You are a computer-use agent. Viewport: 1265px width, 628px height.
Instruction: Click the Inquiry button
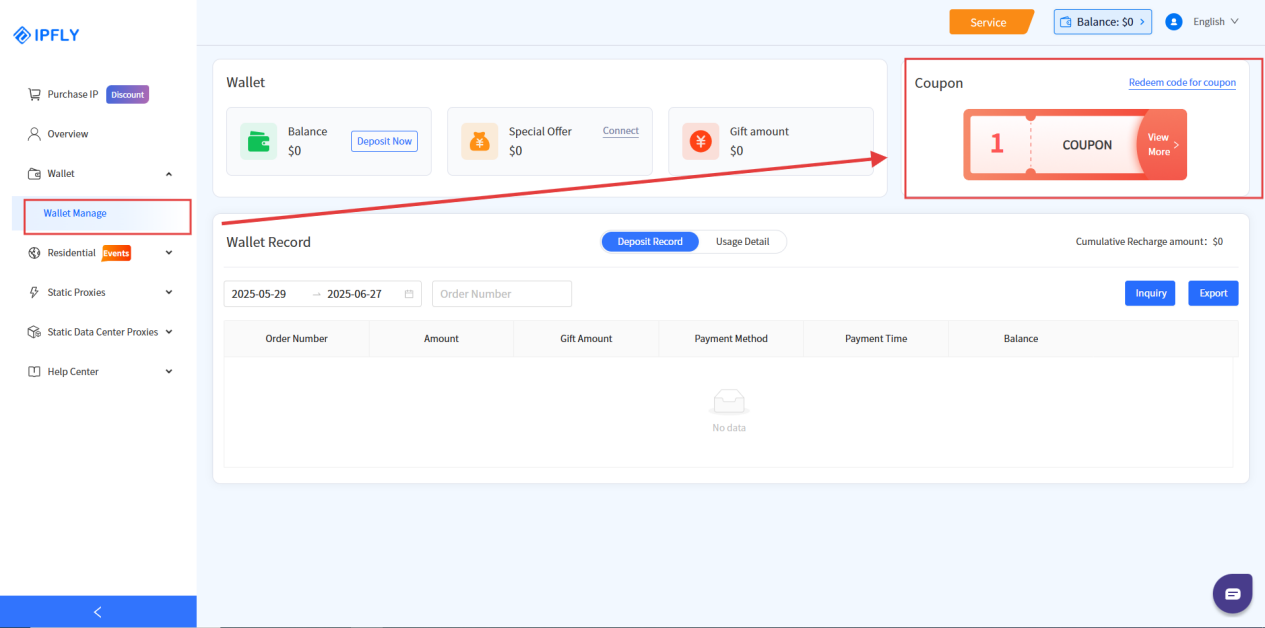1151,293
